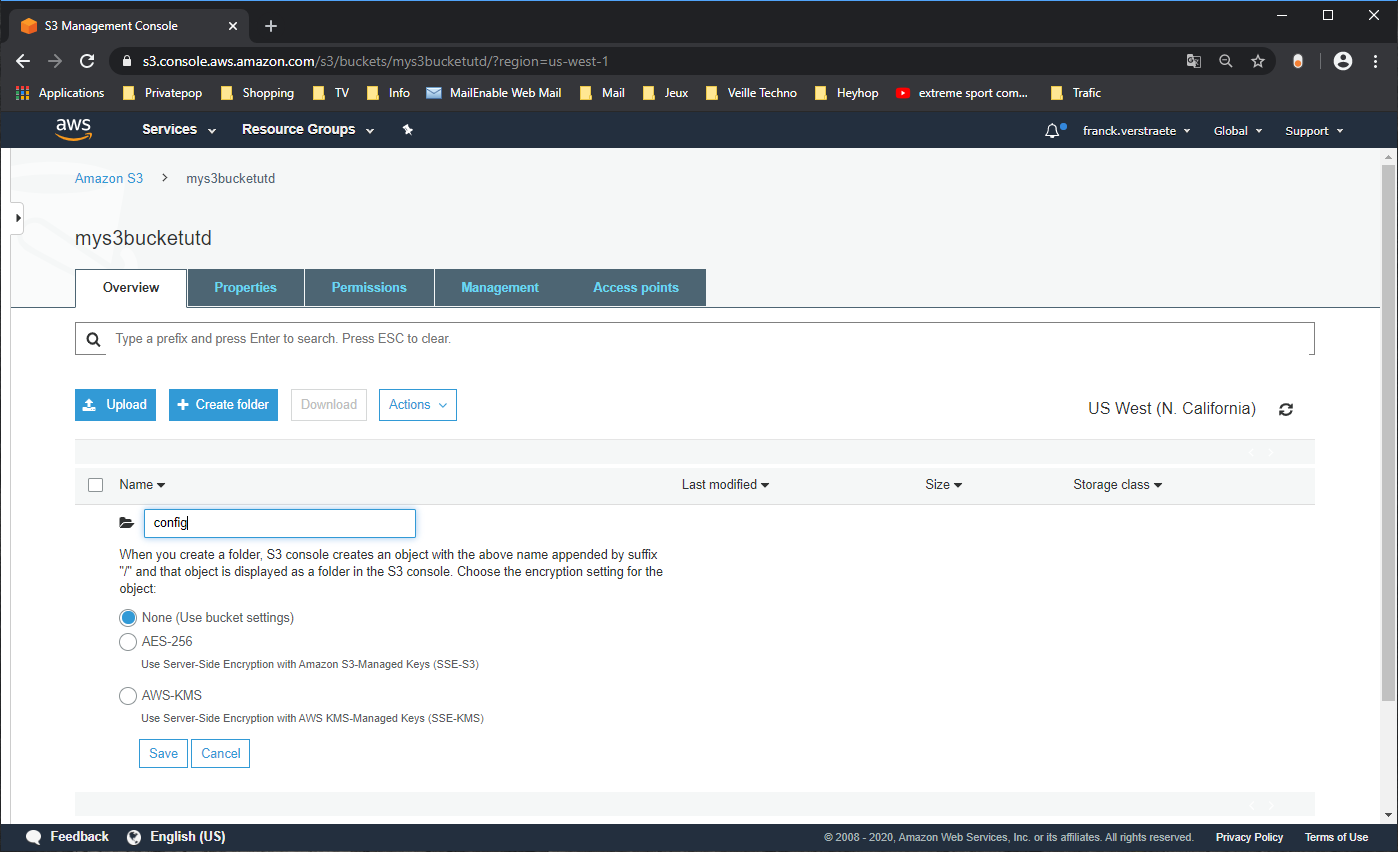Click English (US) language selector
This screenshot has height=852, width=1398.
(187, 837)
